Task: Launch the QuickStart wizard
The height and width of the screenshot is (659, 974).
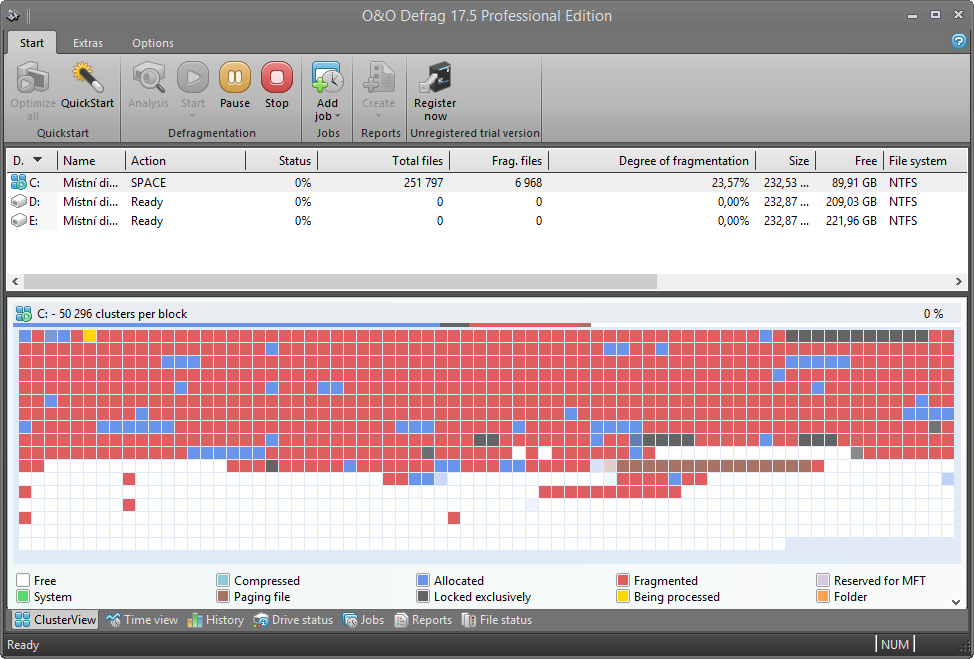Action: pyautogui.click(x=87, y=86)
